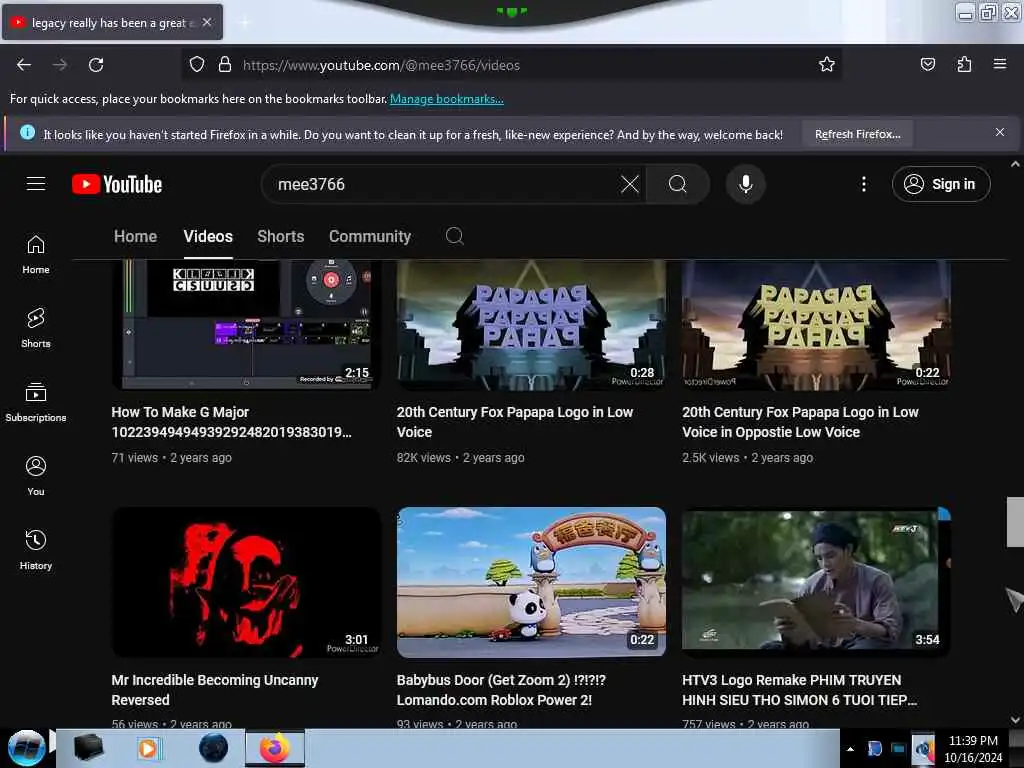Open the YouTube settings three-dot menu
Screen dimensions: 1024x768
click(x=863, y=184)
